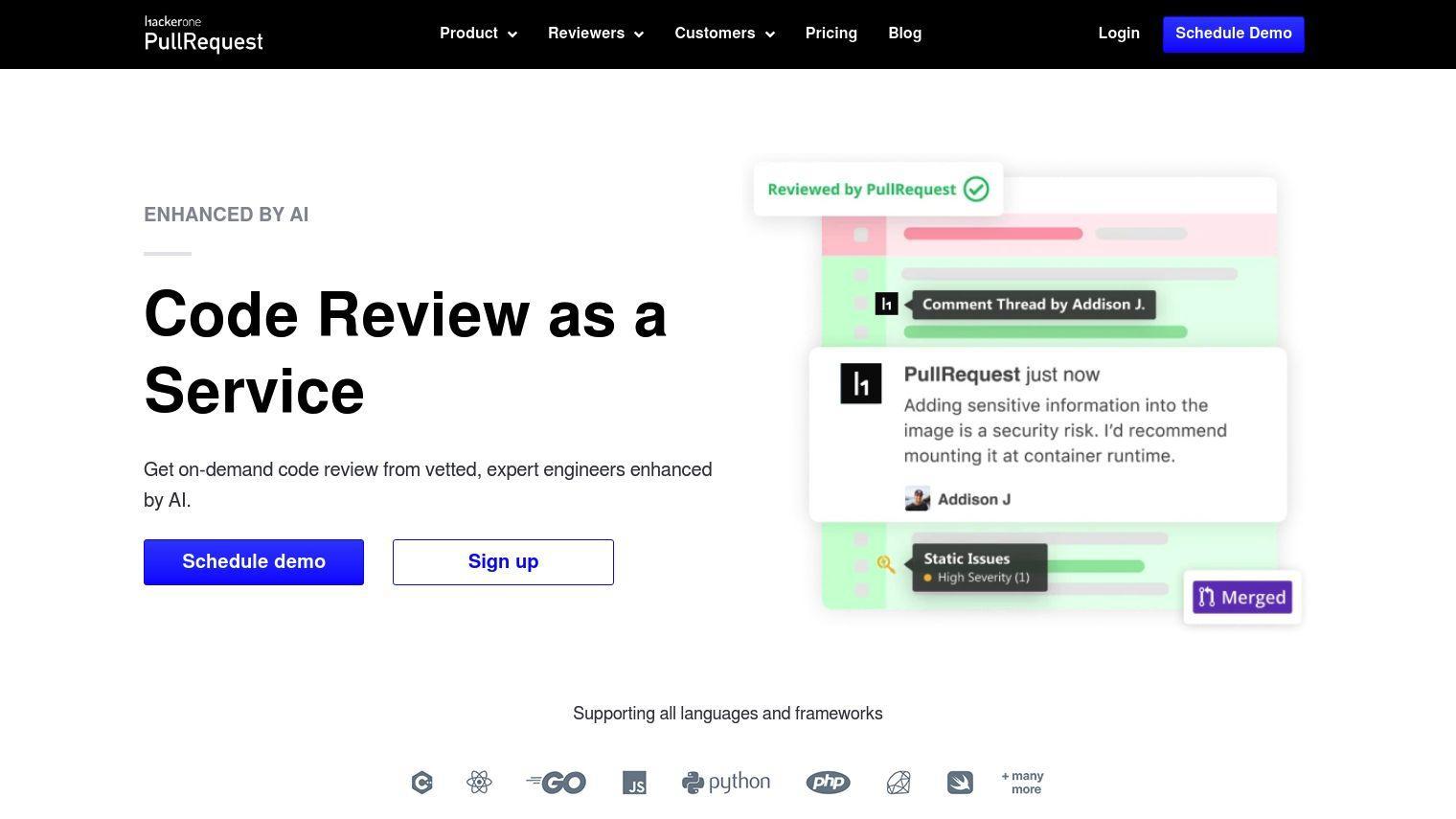Click 'Supporting all languages and frameworks' text
1456x819 pixels.
(728, 714)
